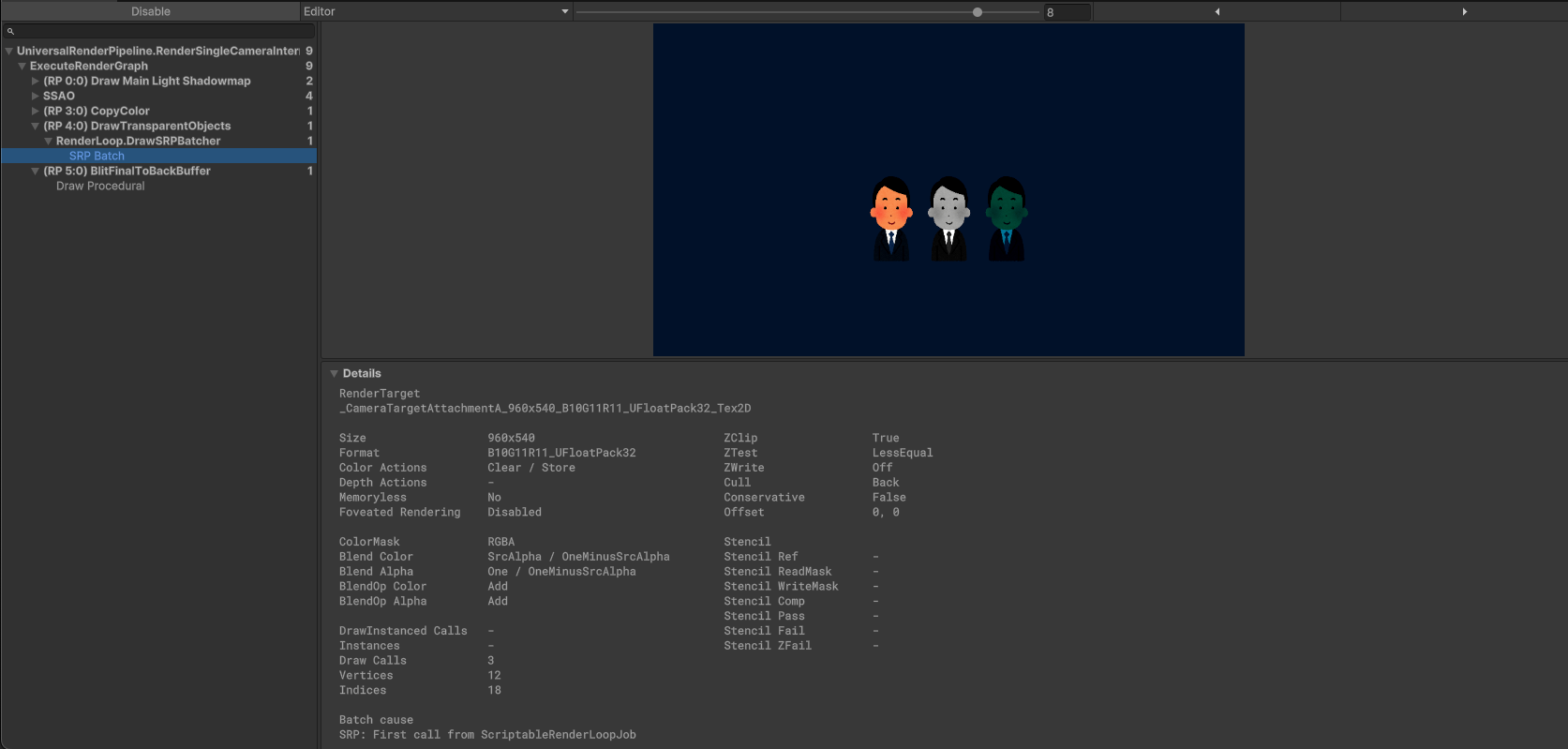Click the Batch cause SRP: First call text
Screen dimensions: 1568x749
click(x=487, y=735)
